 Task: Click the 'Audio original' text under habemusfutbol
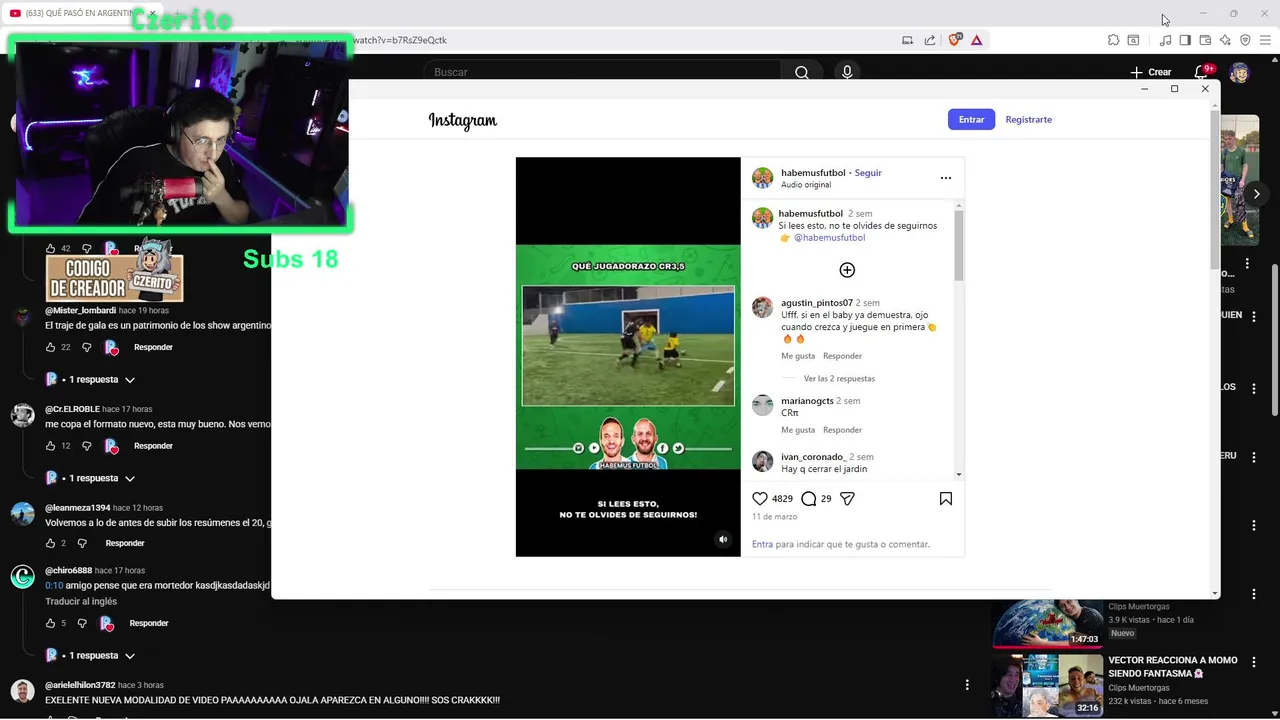806,185
